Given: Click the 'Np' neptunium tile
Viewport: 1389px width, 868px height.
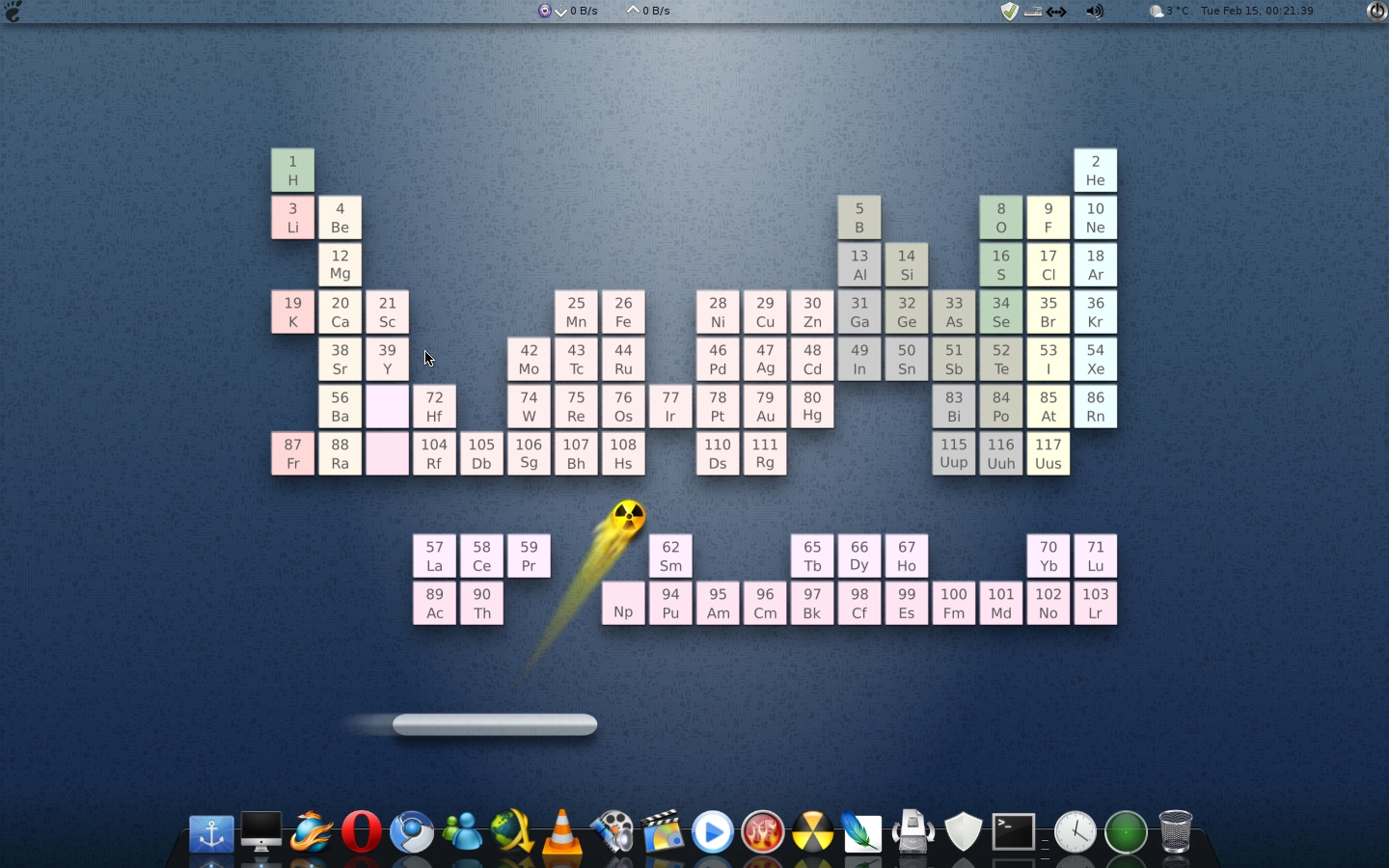Looking at the screenshot, I should tap(624, 604).
